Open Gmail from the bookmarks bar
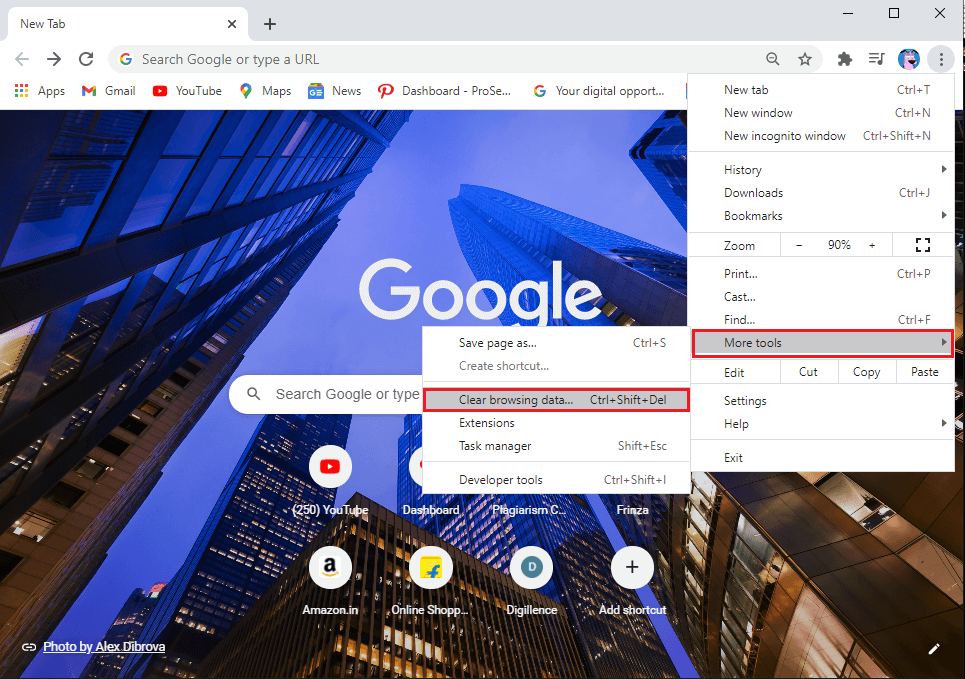The image size is (965, 679). [x=107, y=90]
